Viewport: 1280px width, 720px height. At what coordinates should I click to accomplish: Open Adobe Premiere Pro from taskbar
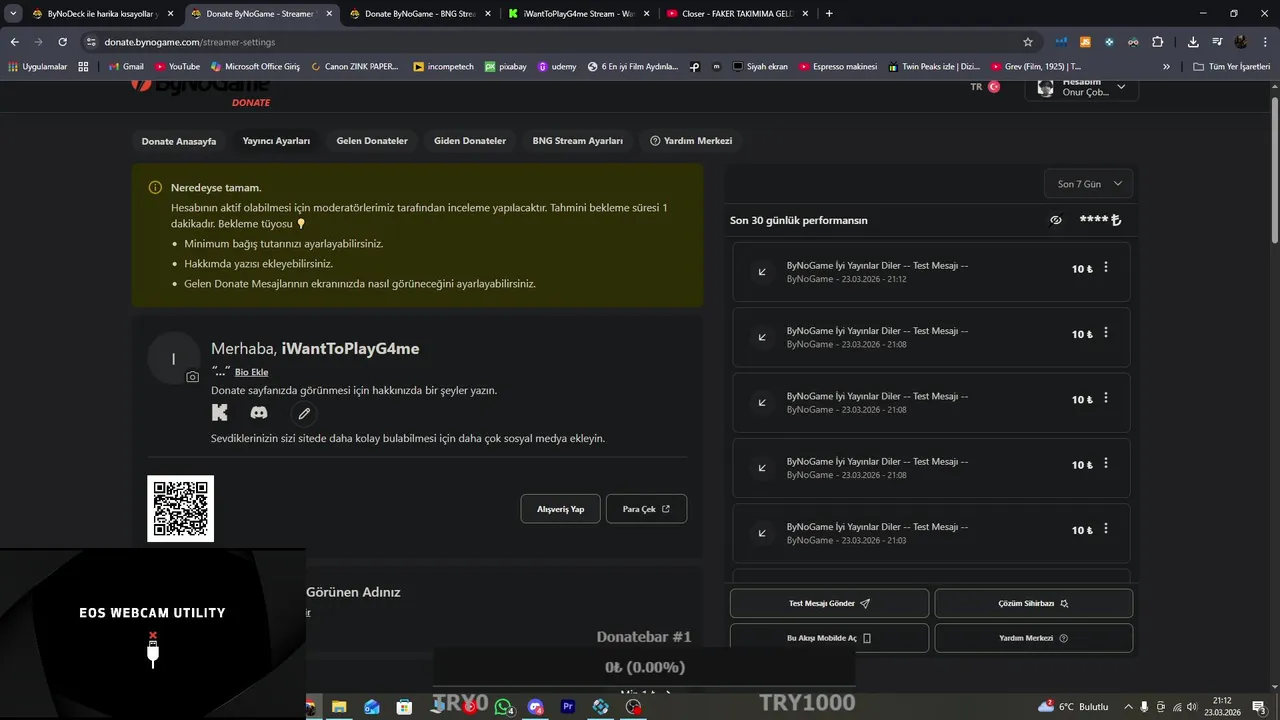(568, 707)
